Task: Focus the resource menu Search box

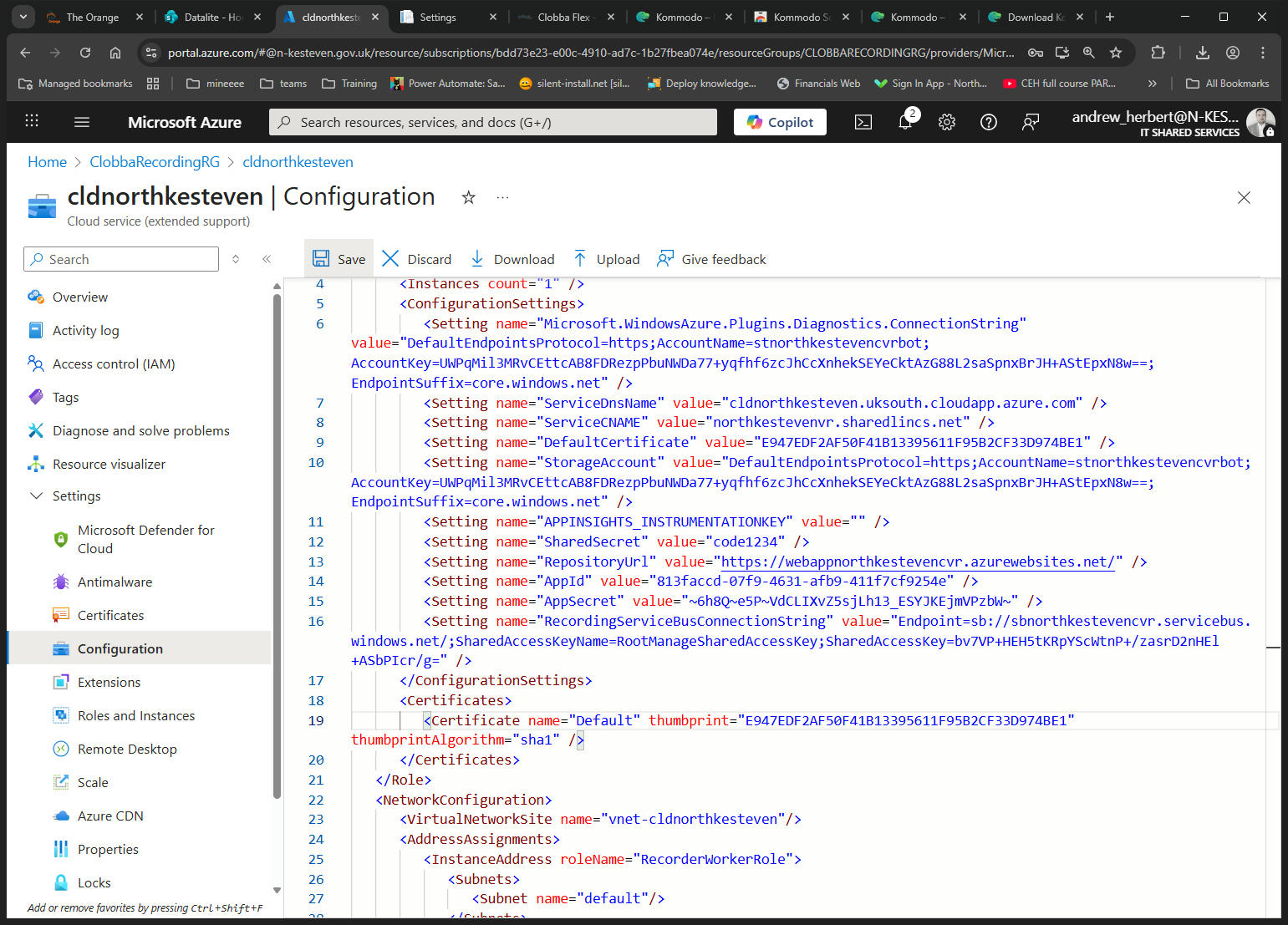Action: (121, 259)
